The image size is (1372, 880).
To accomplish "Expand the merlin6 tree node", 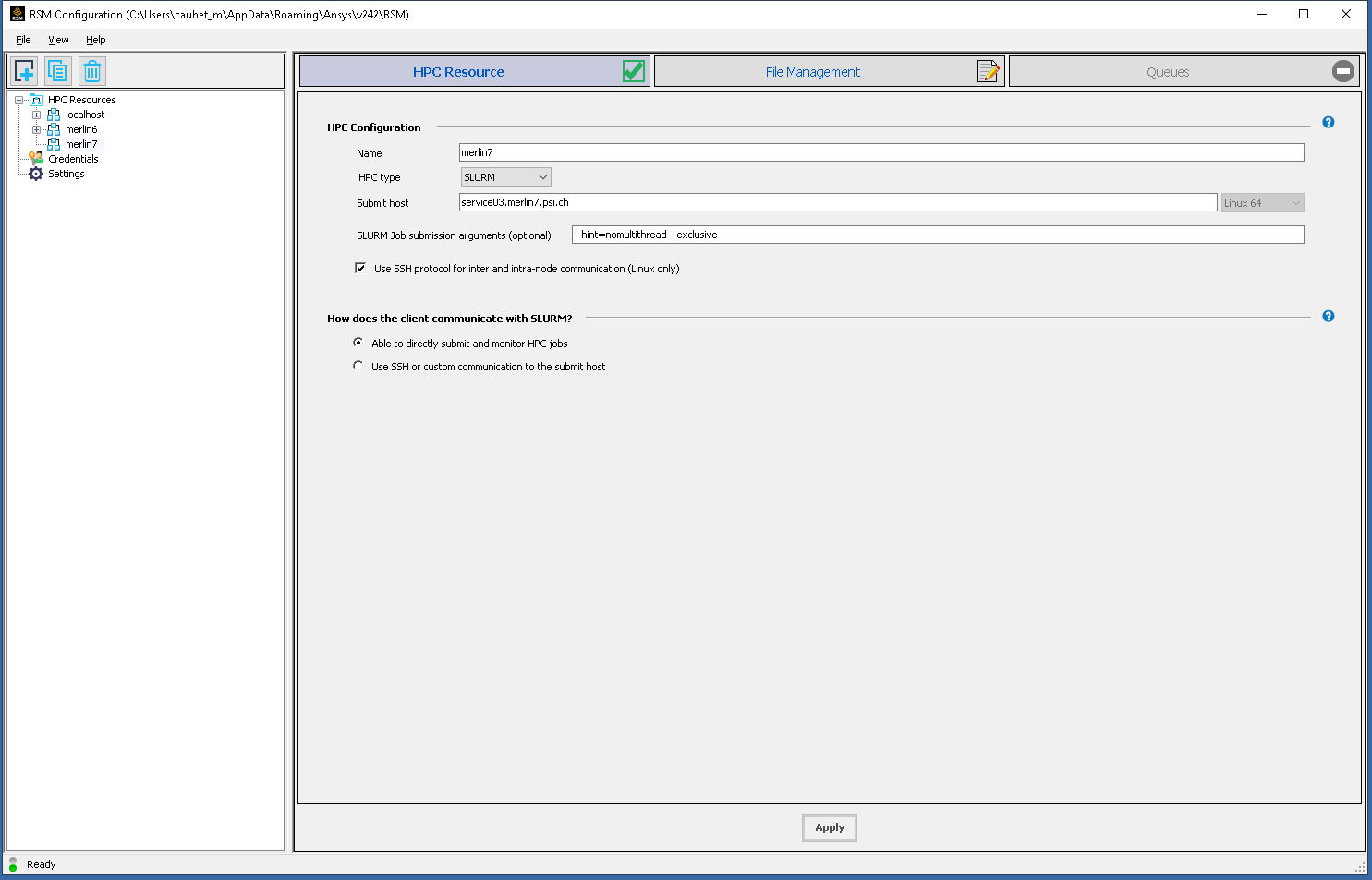I will coord(35,128).
